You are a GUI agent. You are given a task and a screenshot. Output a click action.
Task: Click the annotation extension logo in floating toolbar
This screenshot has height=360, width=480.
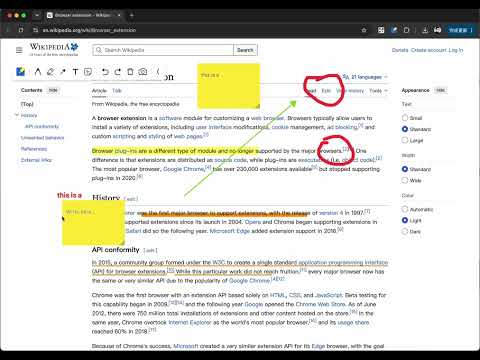[21, 72]
